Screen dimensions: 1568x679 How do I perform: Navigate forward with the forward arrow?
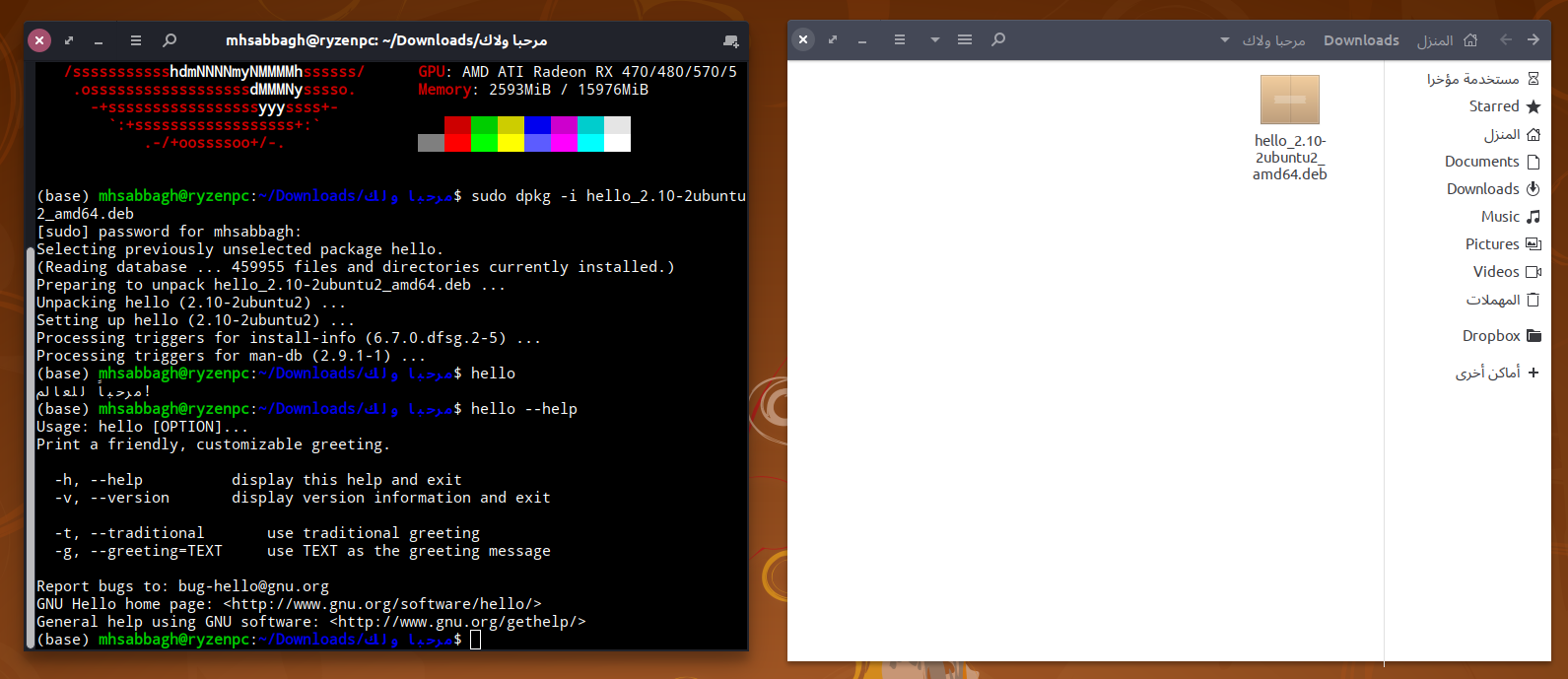pyautogui.click(x=1533, y=39)
